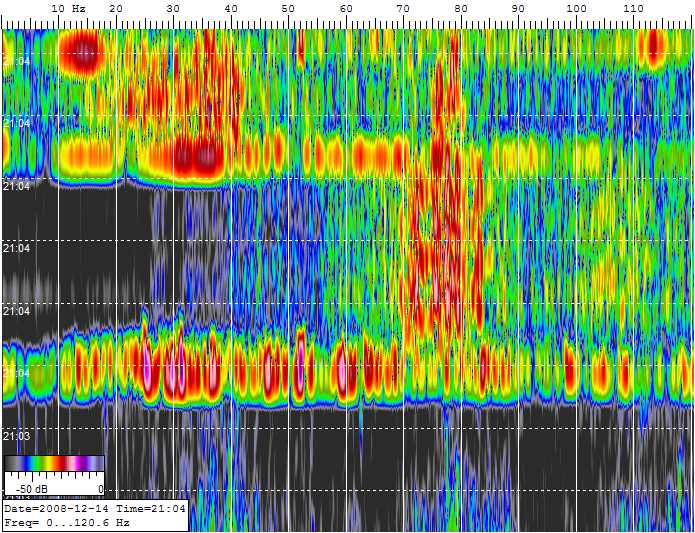Viewport: 695px width, 533px height.
Task: Click the Freq= 0...120.6 Hz readout
Action: (67, 522)
